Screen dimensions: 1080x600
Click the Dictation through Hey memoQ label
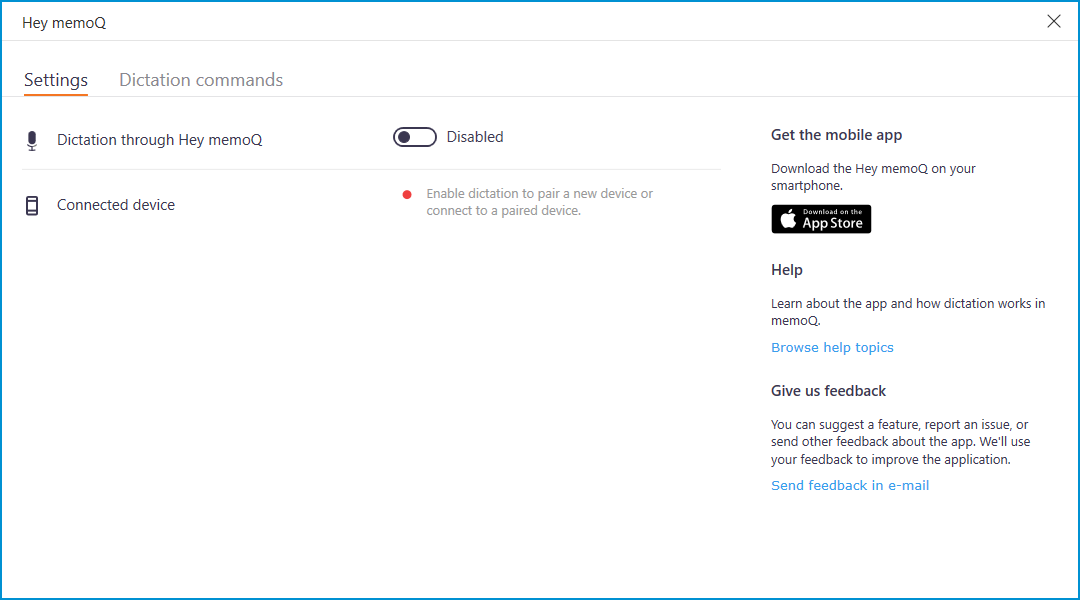(160, 140)
